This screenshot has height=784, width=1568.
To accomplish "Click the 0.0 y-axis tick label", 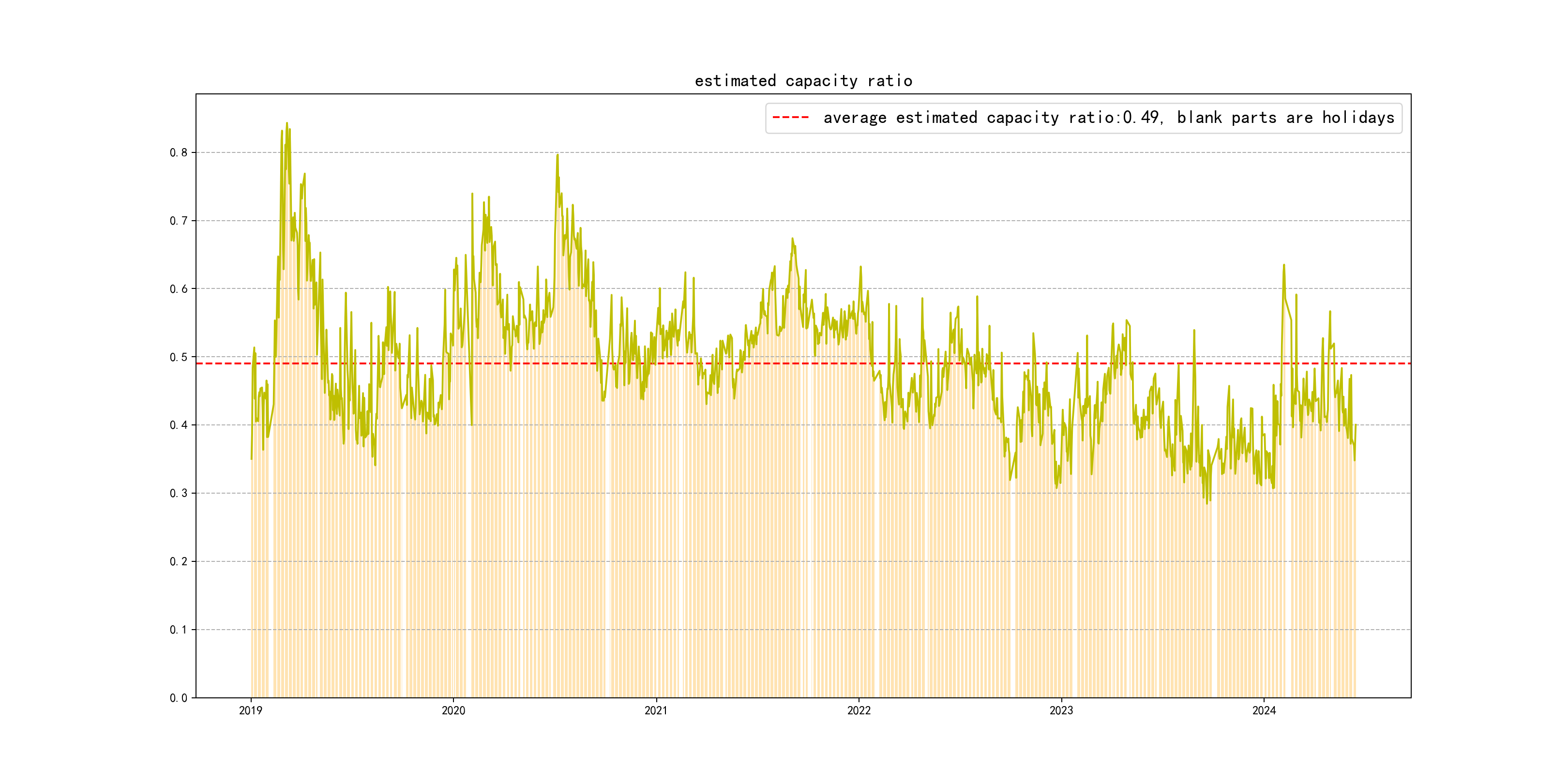I will click(x=179, y=698).
